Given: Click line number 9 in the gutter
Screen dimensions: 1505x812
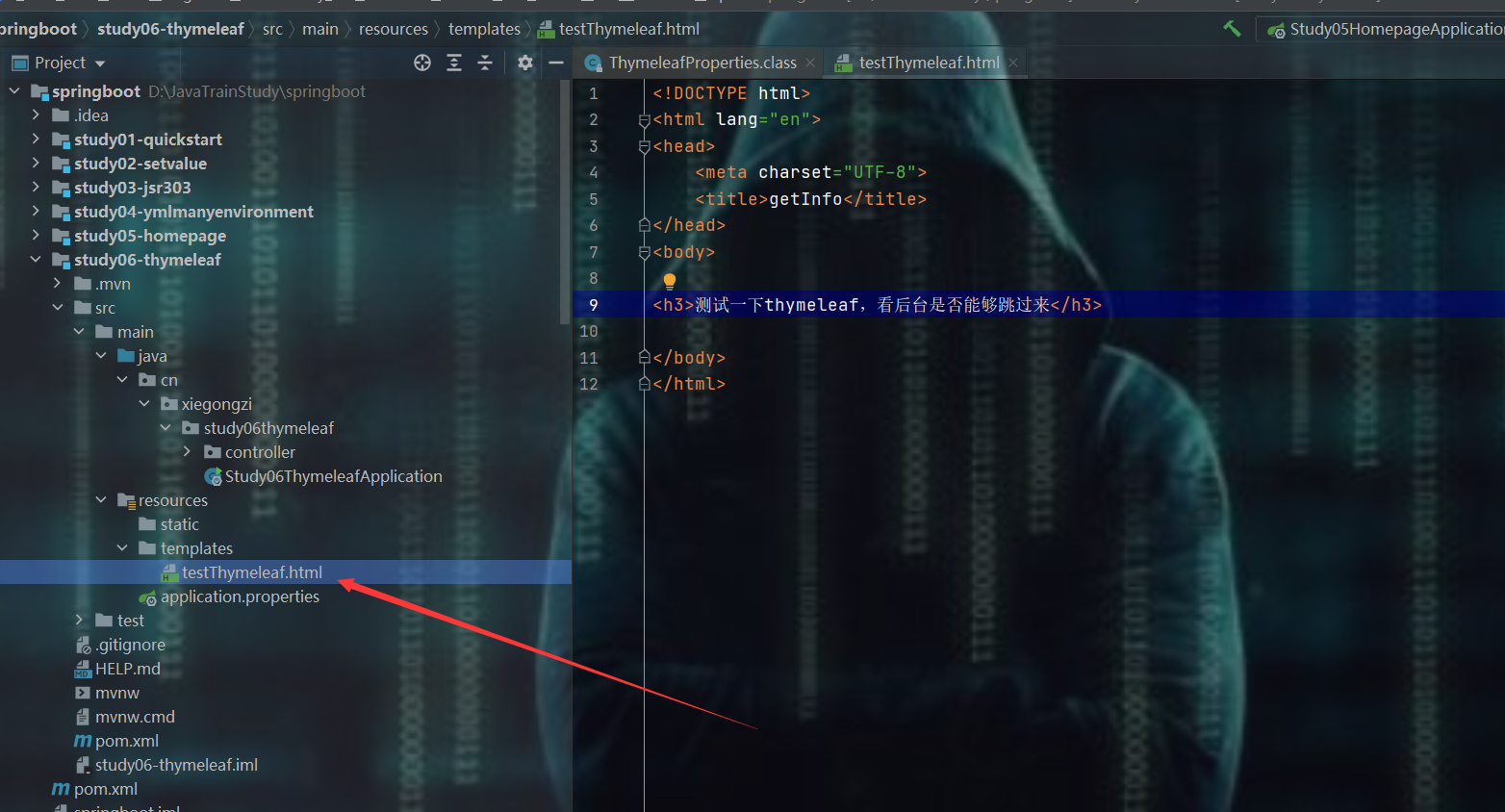Looking at the screenshot, I should (x=593, y=305).
